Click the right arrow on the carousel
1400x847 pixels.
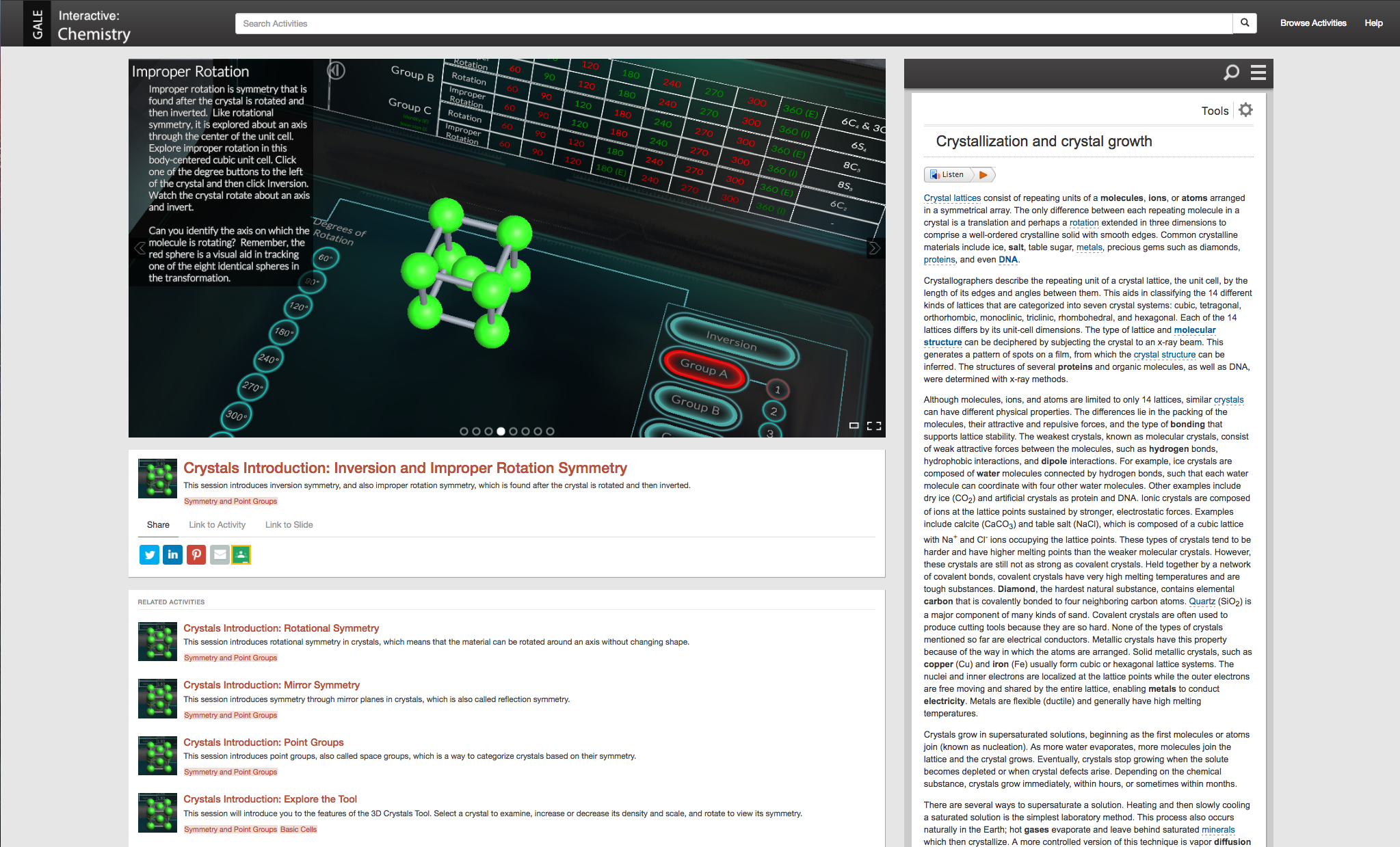(875, 247)
